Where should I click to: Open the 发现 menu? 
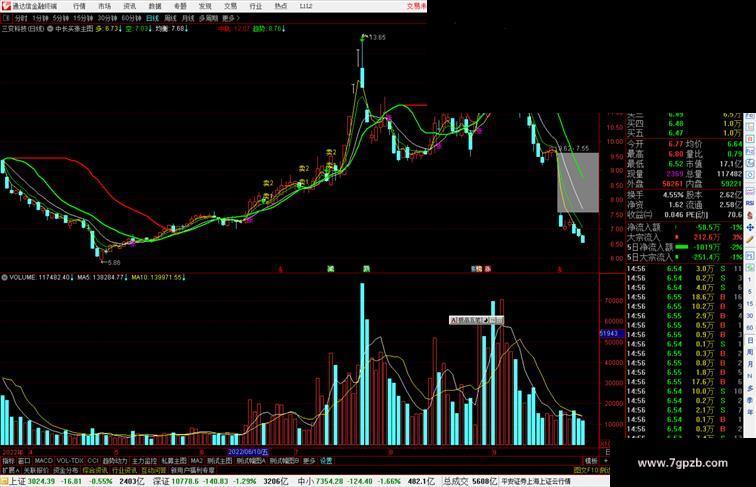tap(205, 6)
